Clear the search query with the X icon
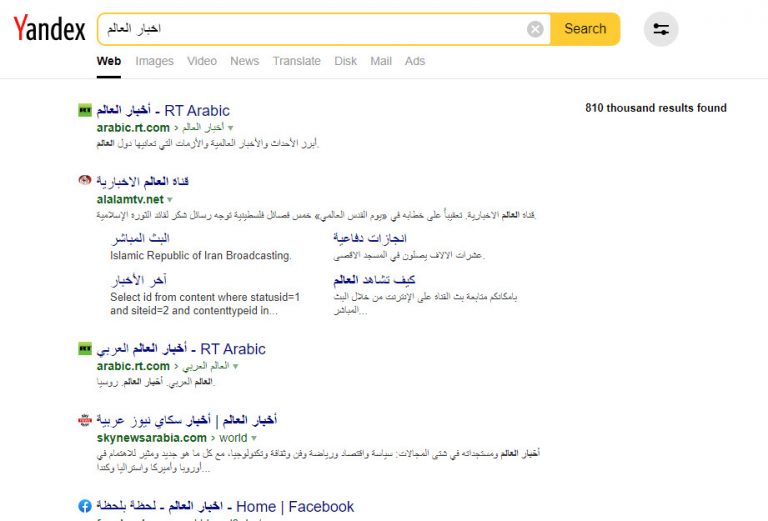 click(535, 29)
